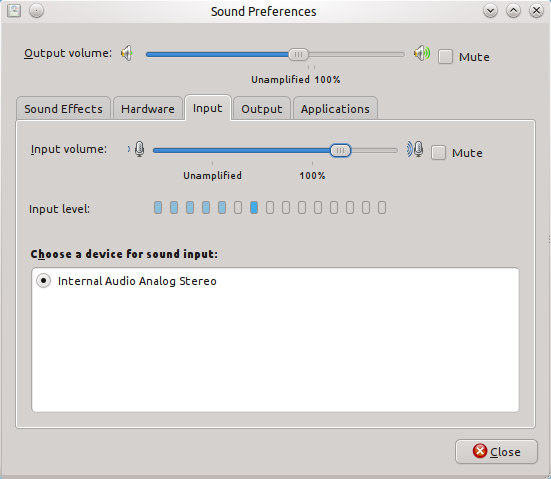Select the Internal Audio Analog Stereo radio button
Screen dimensions: 551x479
coord(44,281)
